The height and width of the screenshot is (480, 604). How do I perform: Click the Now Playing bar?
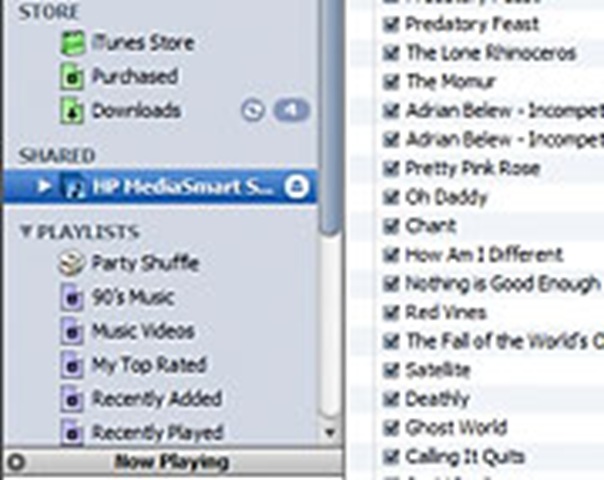(173, 462)
